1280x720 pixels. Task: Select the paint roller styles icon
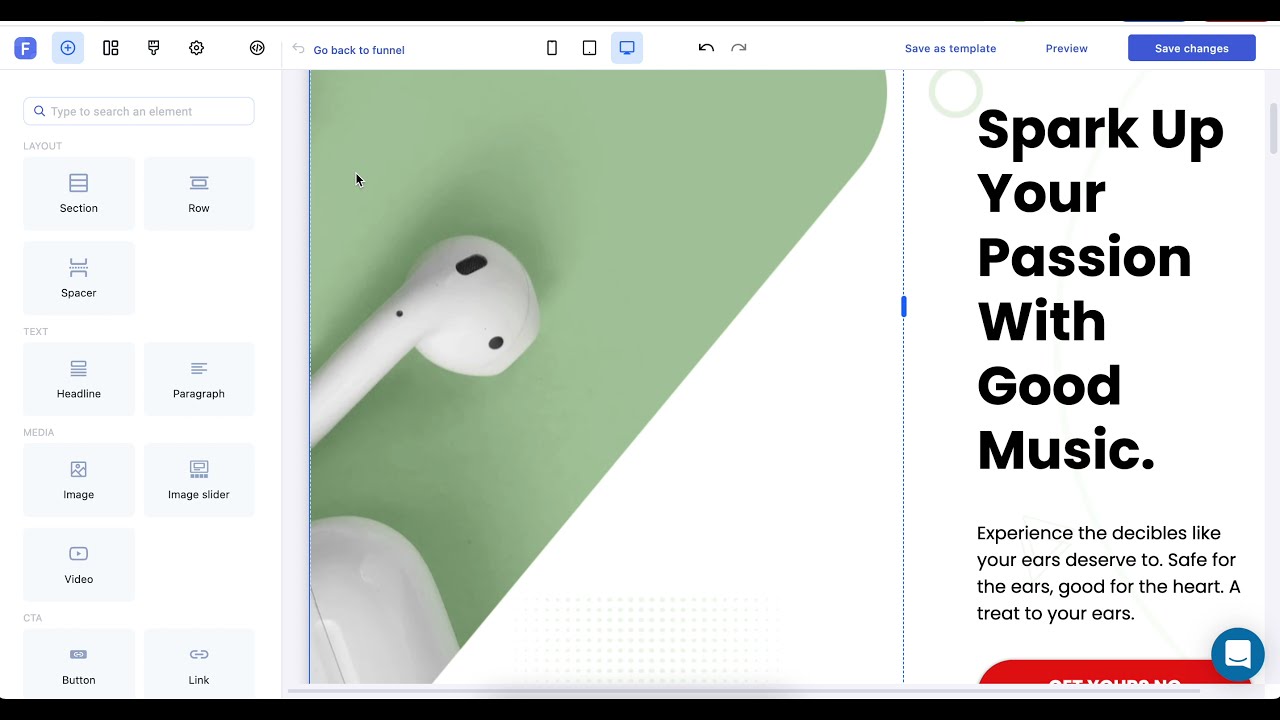click(153, 48)
